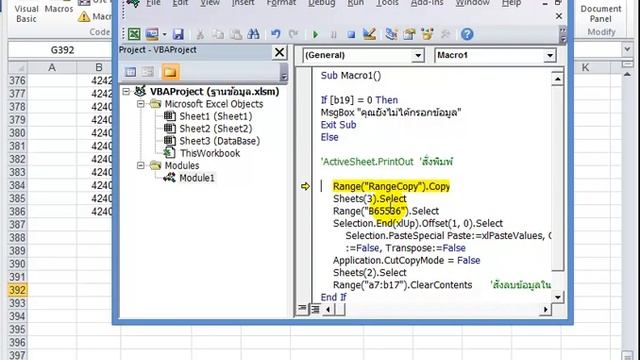Close the Project - VBAProject pane
Screen dimensions: 640x360
(279, 52)
